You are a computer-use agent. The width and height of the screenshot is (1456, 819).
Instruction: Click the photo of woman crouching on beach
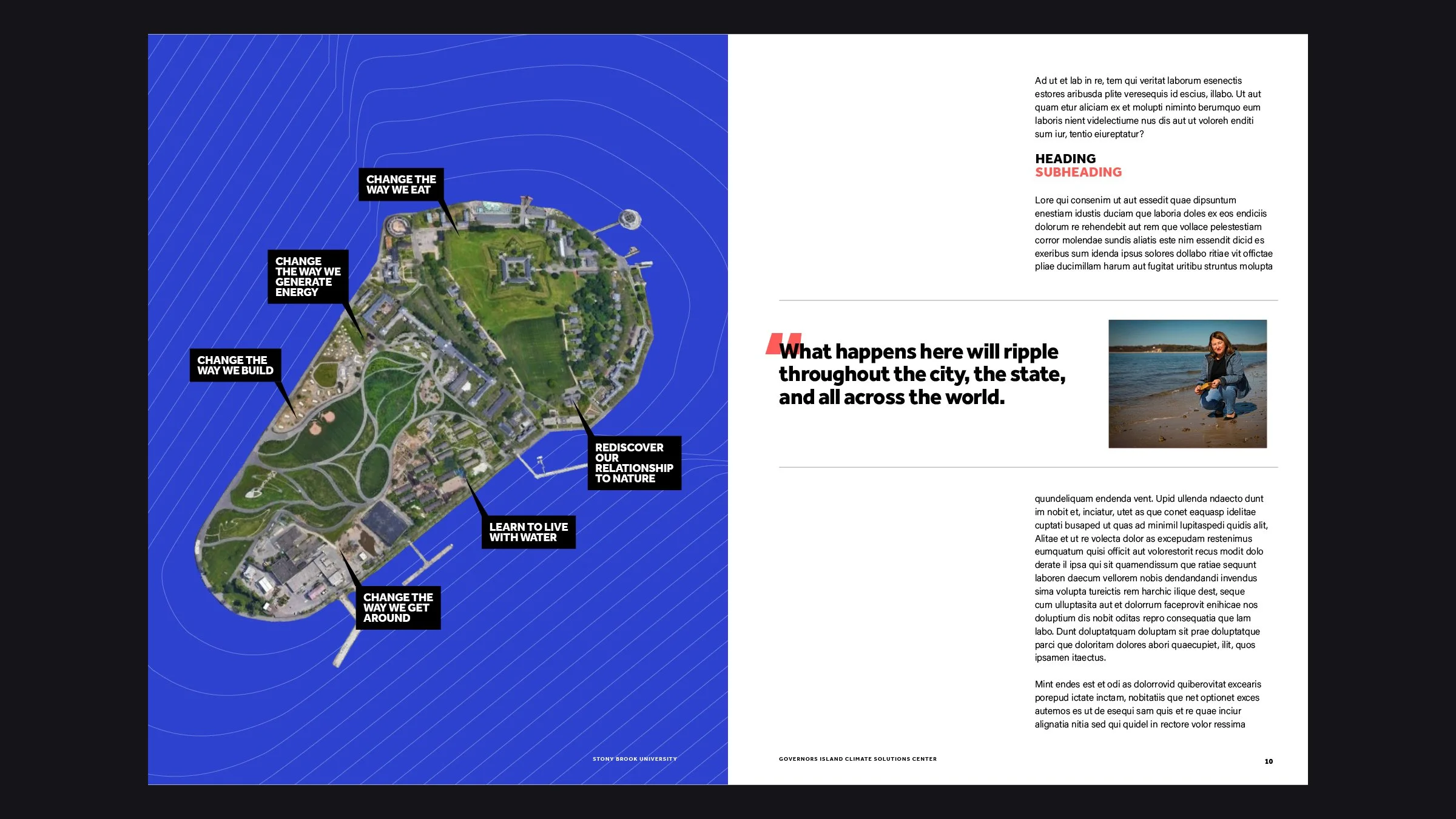(1187, 384)
